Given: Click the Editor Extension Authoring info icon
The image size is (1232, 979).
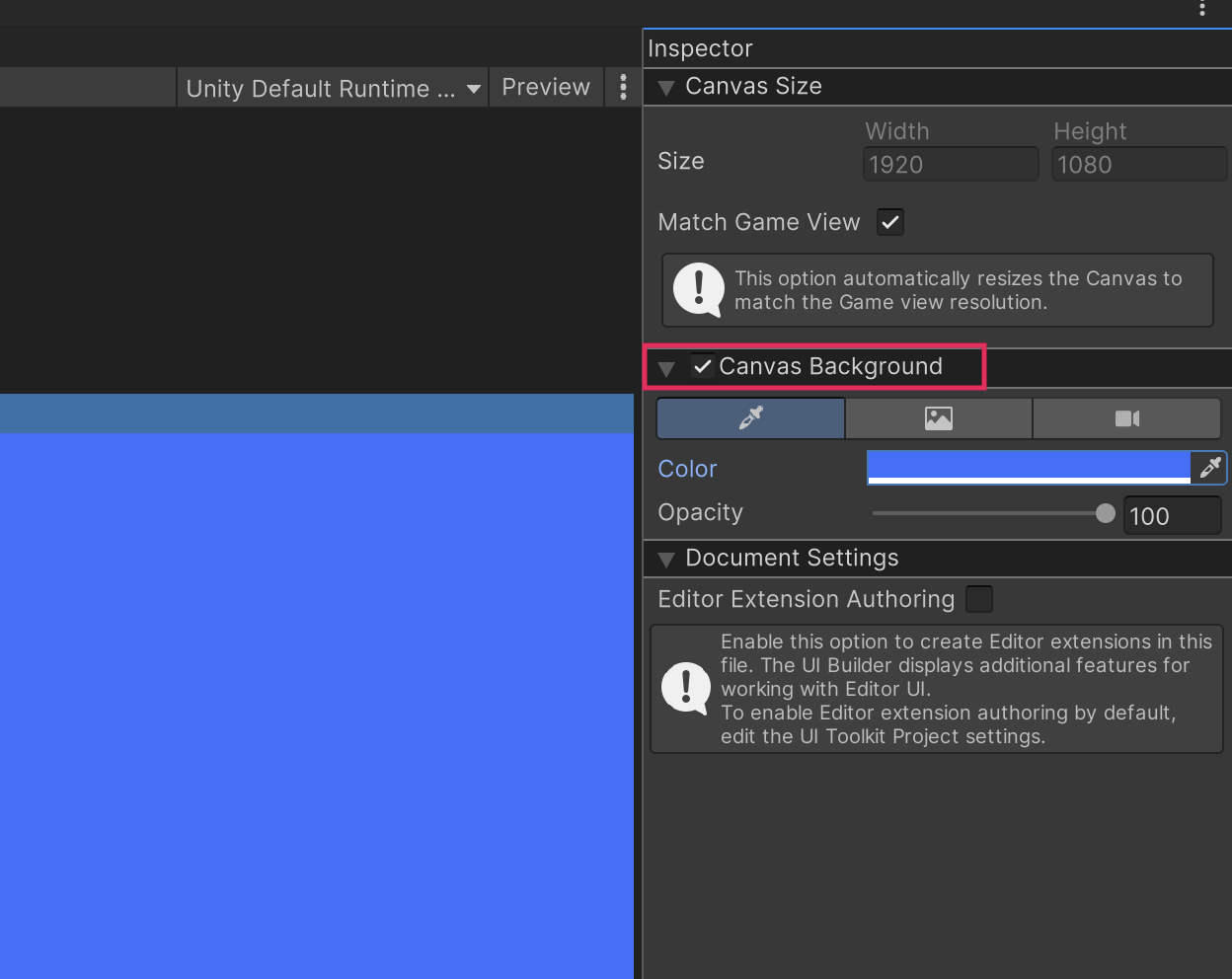Looking at the screenshot, I should (x=685, y=688).
